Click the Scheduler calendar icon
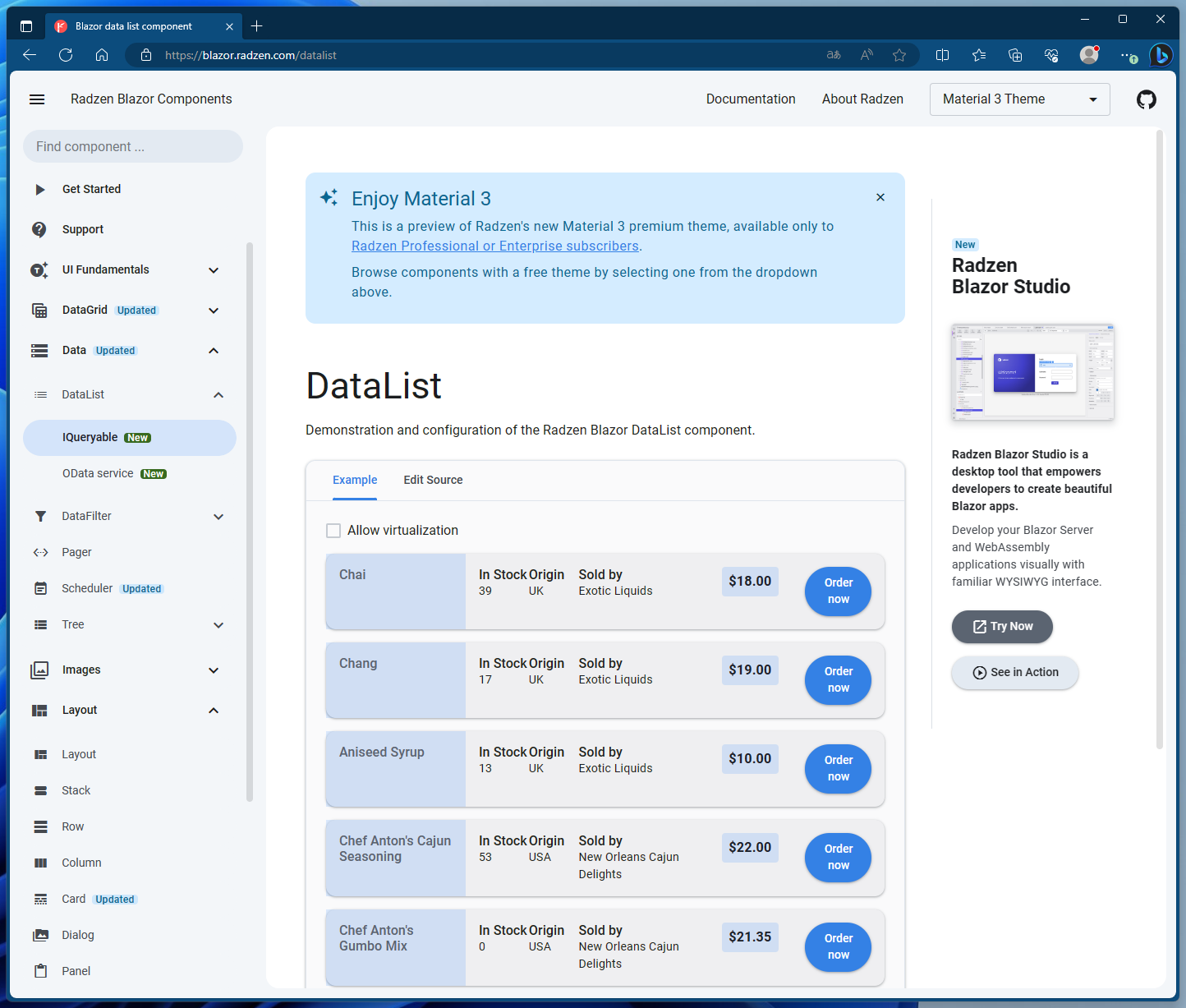The width and height of the screenshot is (1186, 1008). click(39, 588)
